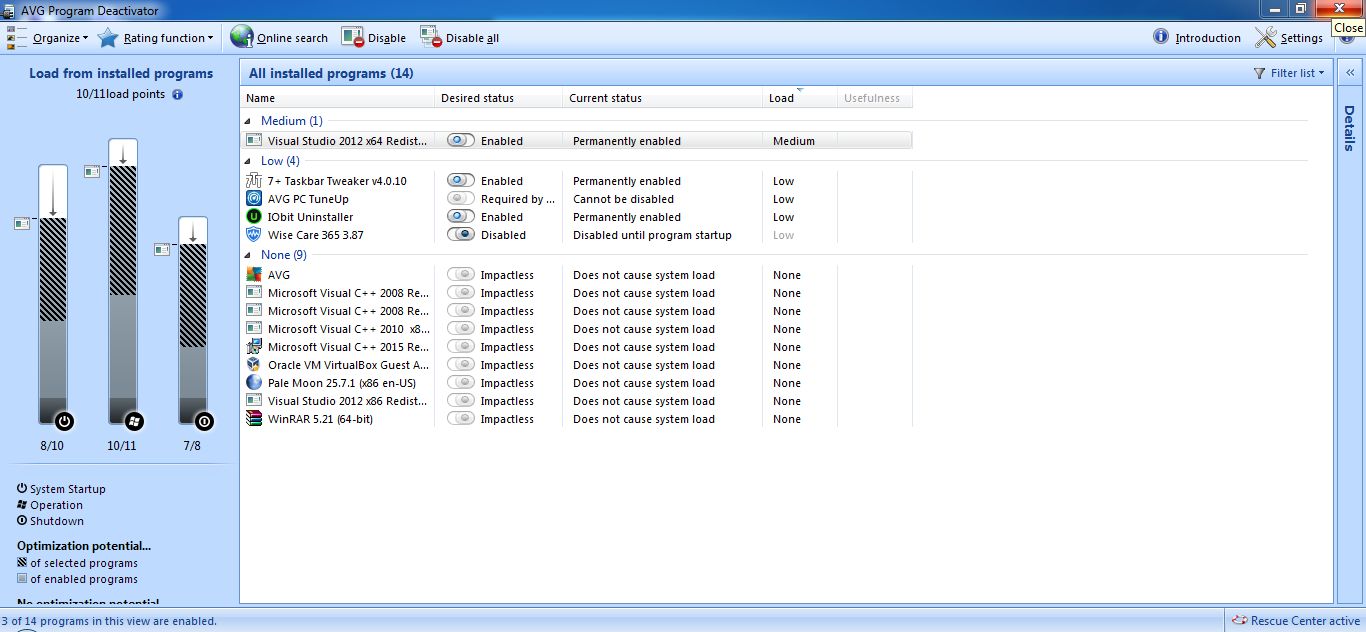The image size is (1366, 632).
Task: Select the Visual Studio 2012 x86 Redist icon
Action: 254,401
